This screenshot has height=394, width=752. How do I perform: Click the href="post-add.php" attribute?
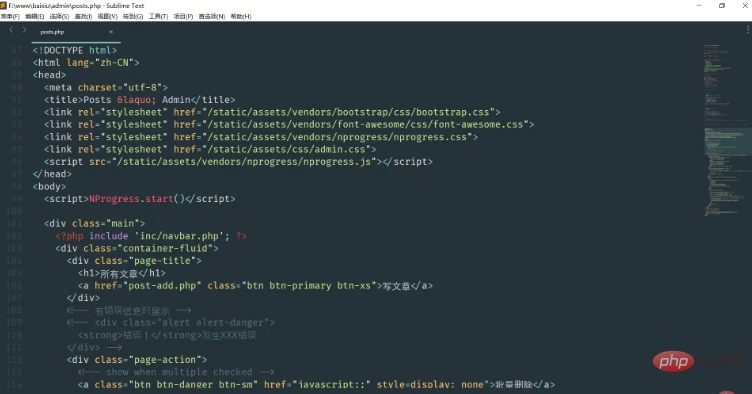pyautogui.click(x=148, y=286)
